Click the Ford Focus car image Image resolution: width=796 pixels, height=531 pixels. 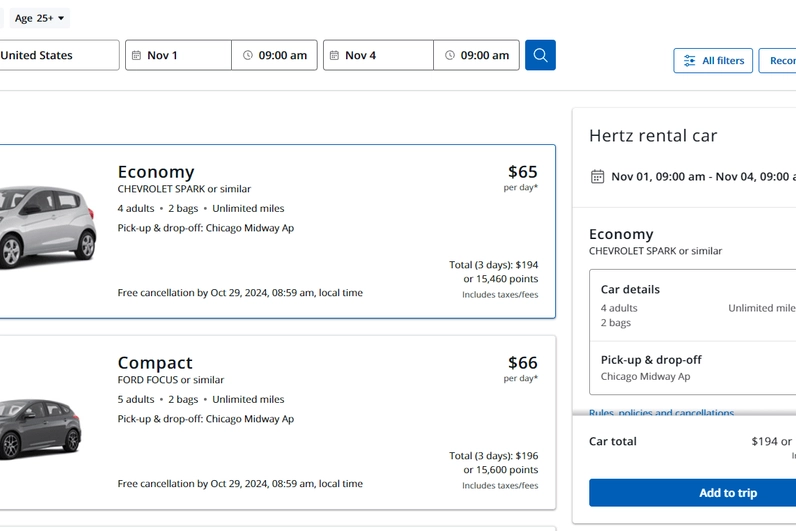(40, 428)
